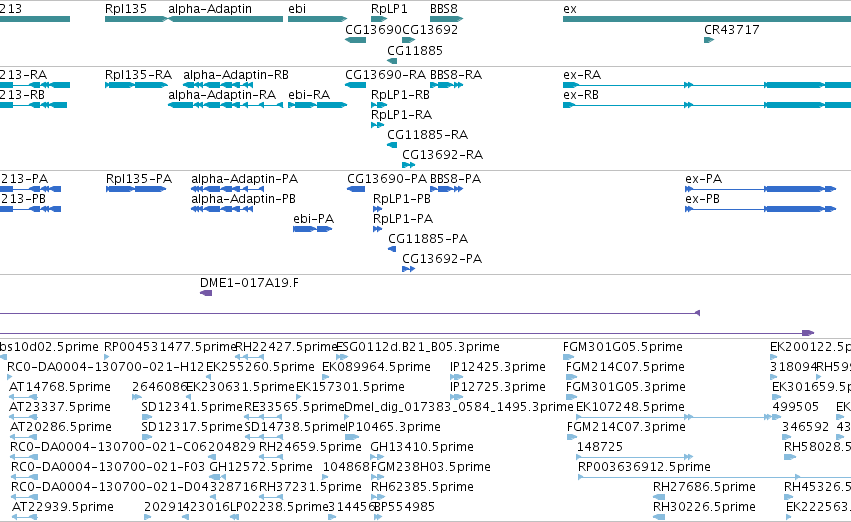
Task: Select EST AT20286.5prime
Action: click(x=61, y=427)
